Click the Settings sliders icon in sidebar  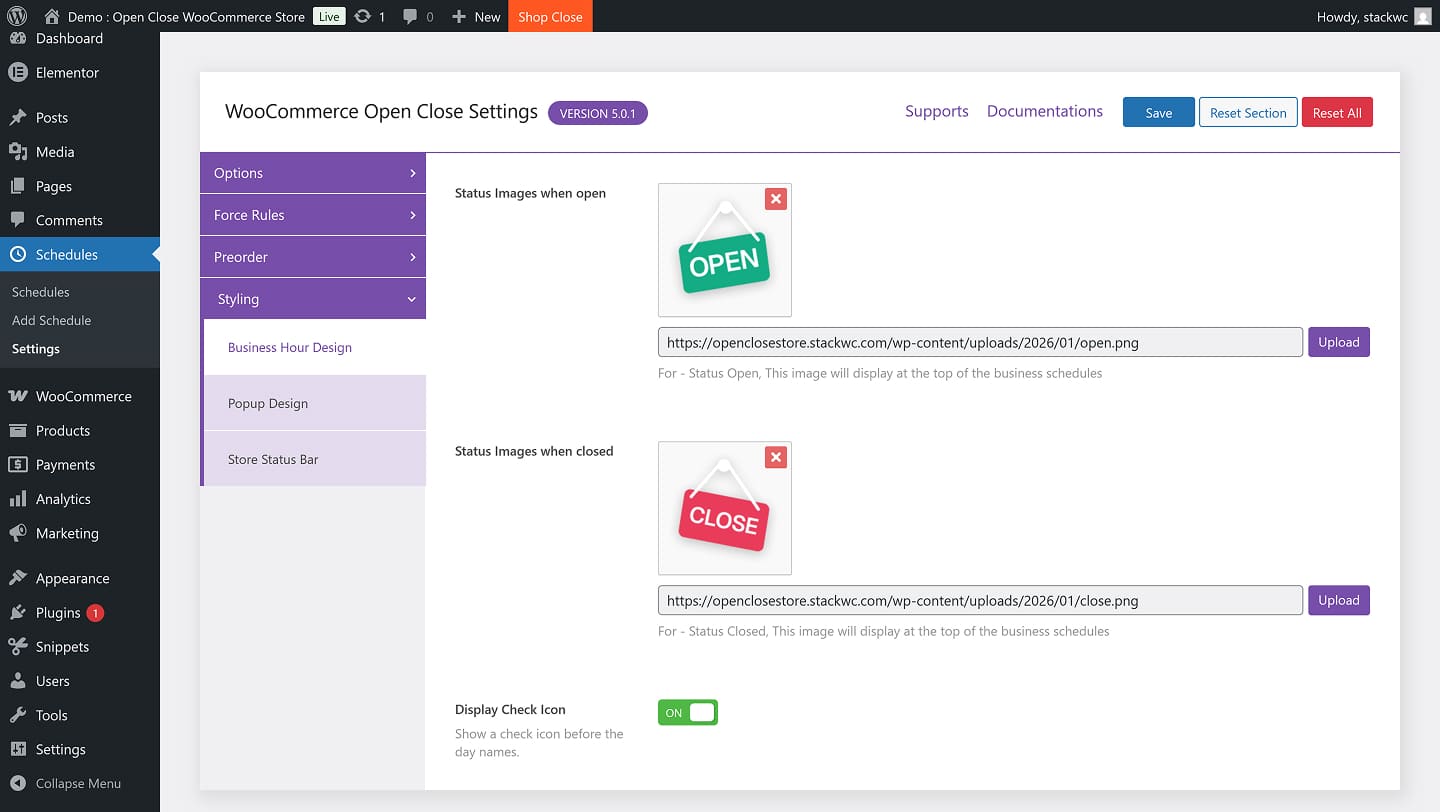pyautogui.click(x=17, y=749)
